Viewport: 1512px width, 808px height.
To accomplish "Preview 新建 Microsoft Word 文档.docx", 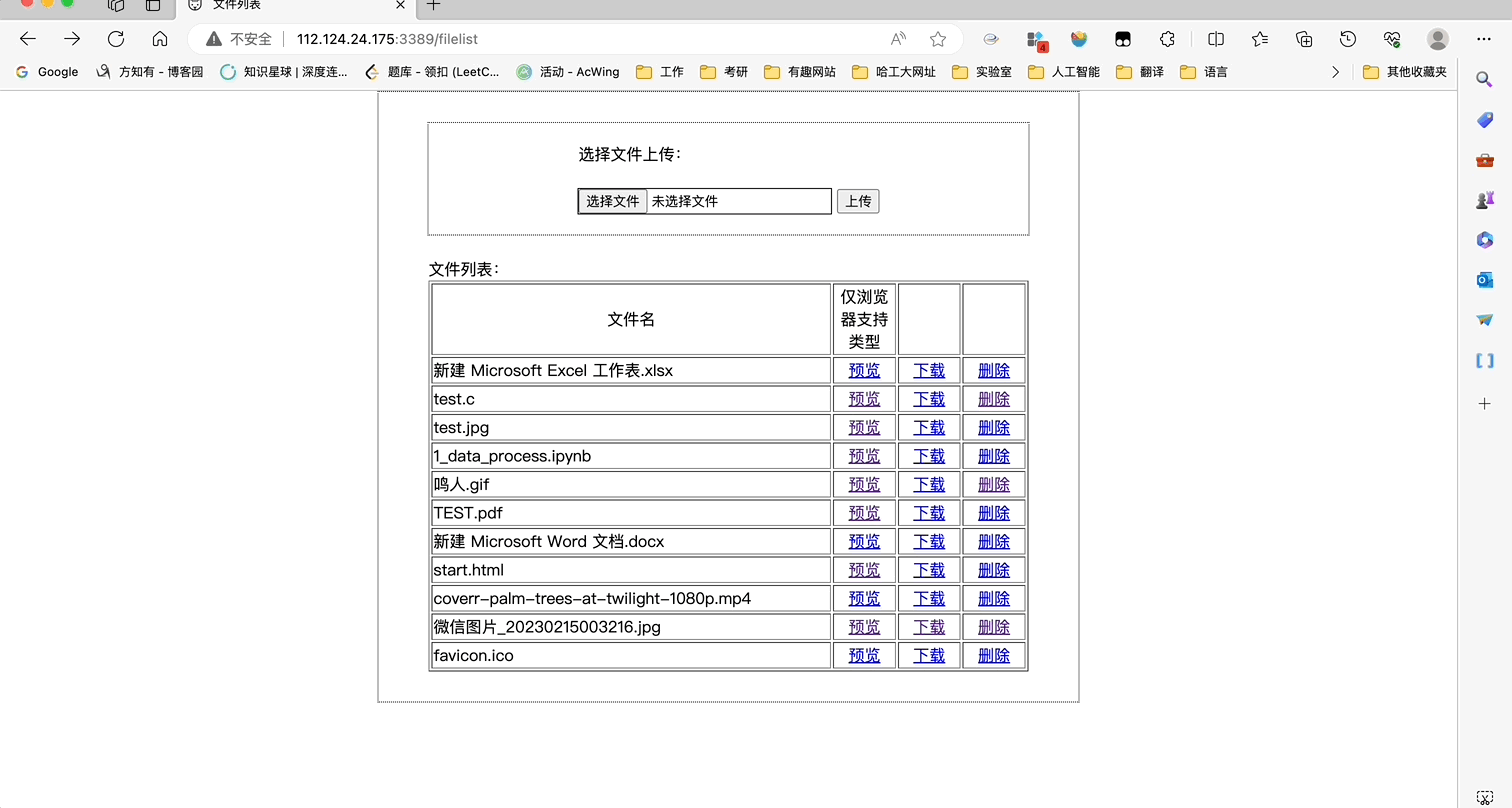I will point(864,541).
